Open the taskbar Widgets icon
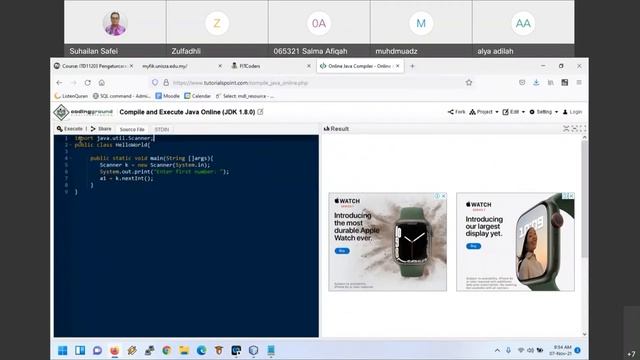 tap(80, 350)
